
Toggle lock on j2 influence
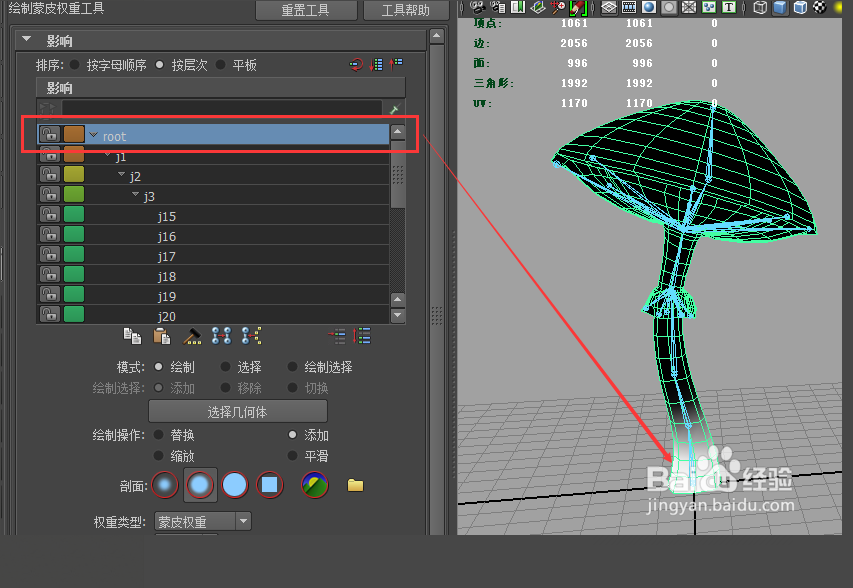point(49,175)
